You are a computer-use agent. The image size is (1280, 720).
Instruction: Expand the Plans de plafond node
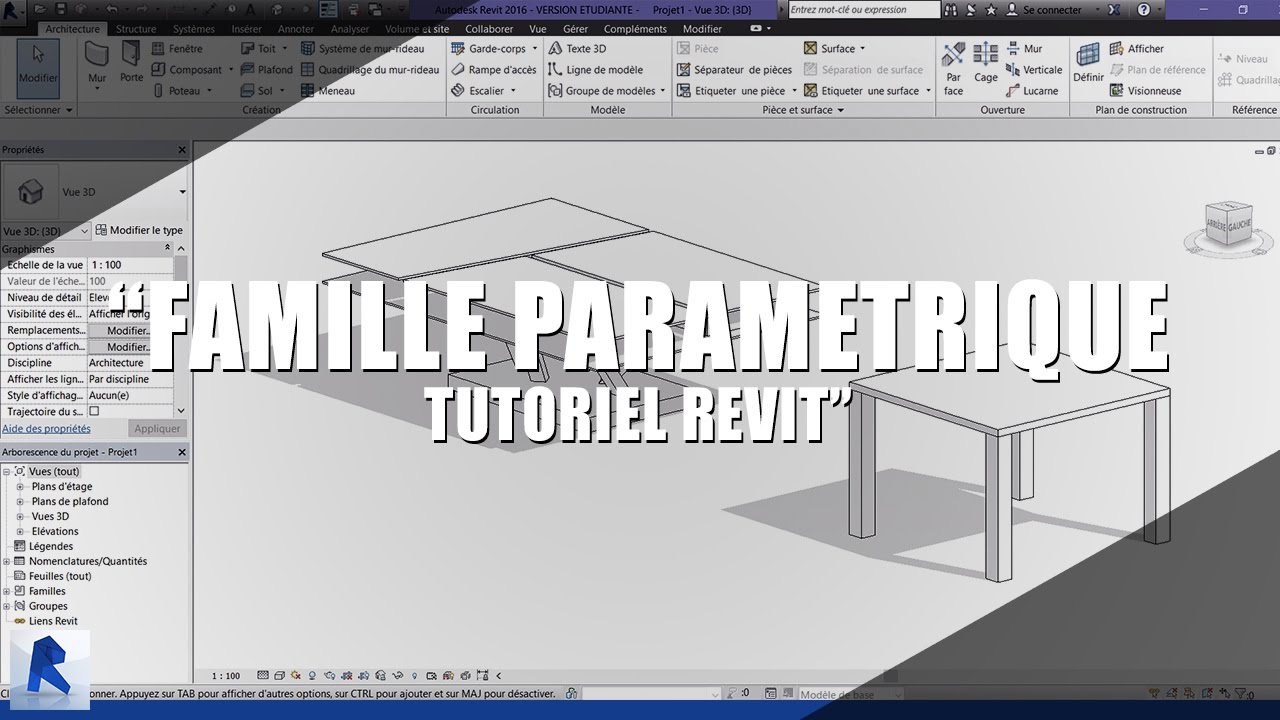click(x=20, y=502)
